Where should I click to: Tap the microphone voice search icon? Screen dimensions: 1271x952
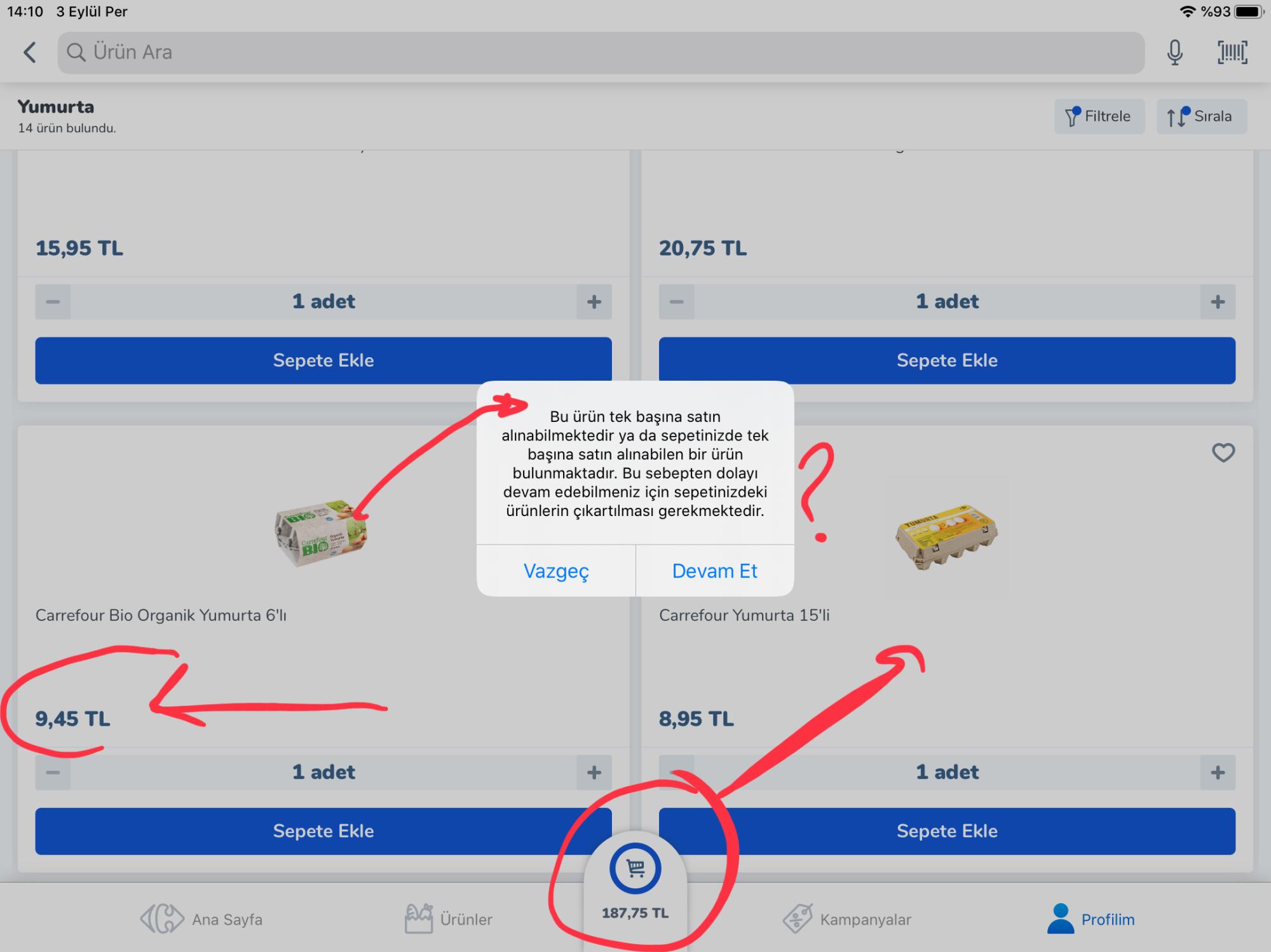click(x=1174, y=52)
